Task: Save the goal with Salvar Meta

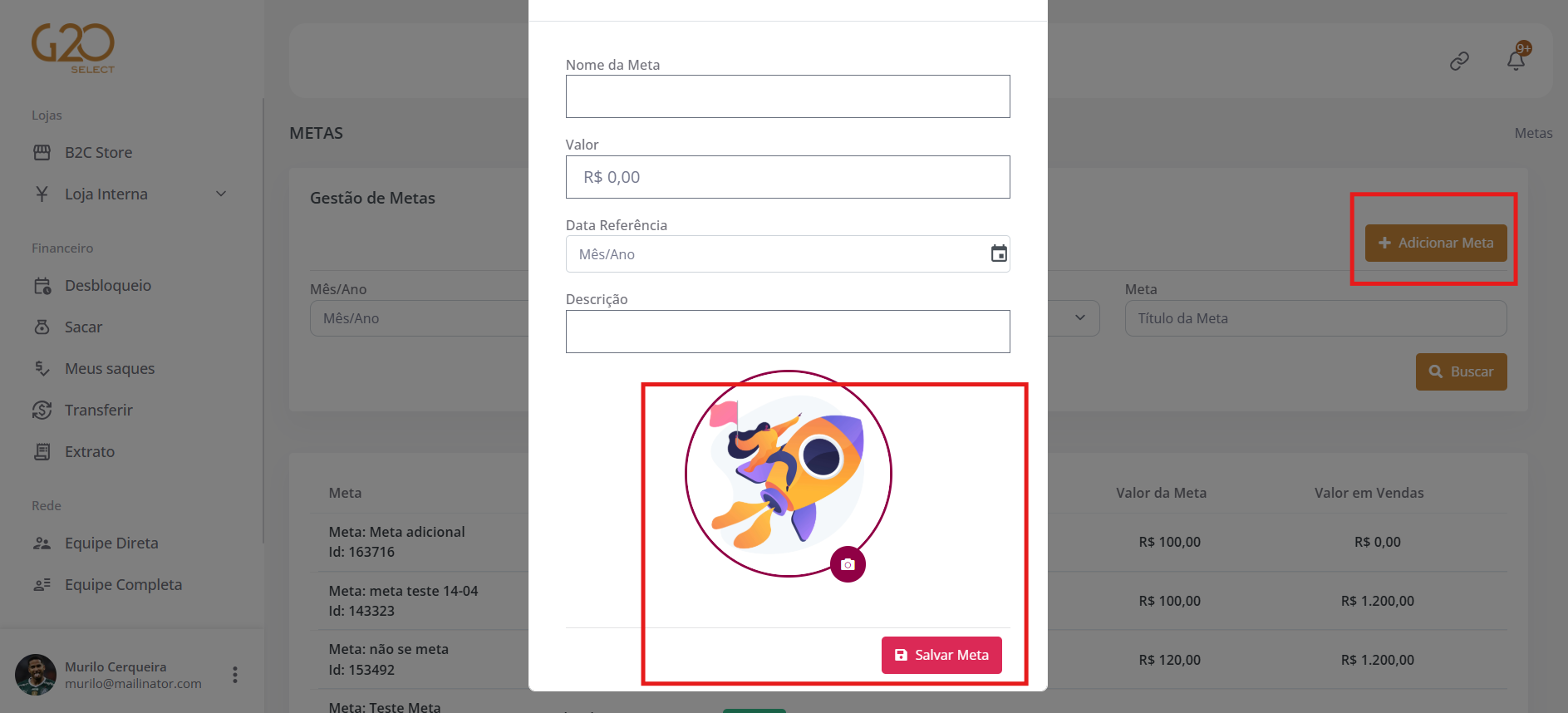Action: [941, 655]
